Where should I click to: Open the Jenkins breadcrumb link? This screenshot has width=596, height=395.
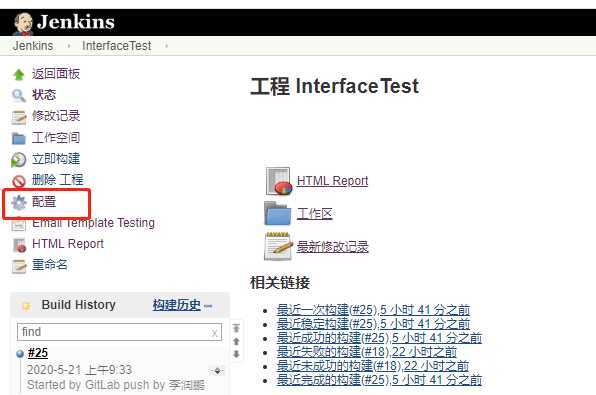point(33,46)
